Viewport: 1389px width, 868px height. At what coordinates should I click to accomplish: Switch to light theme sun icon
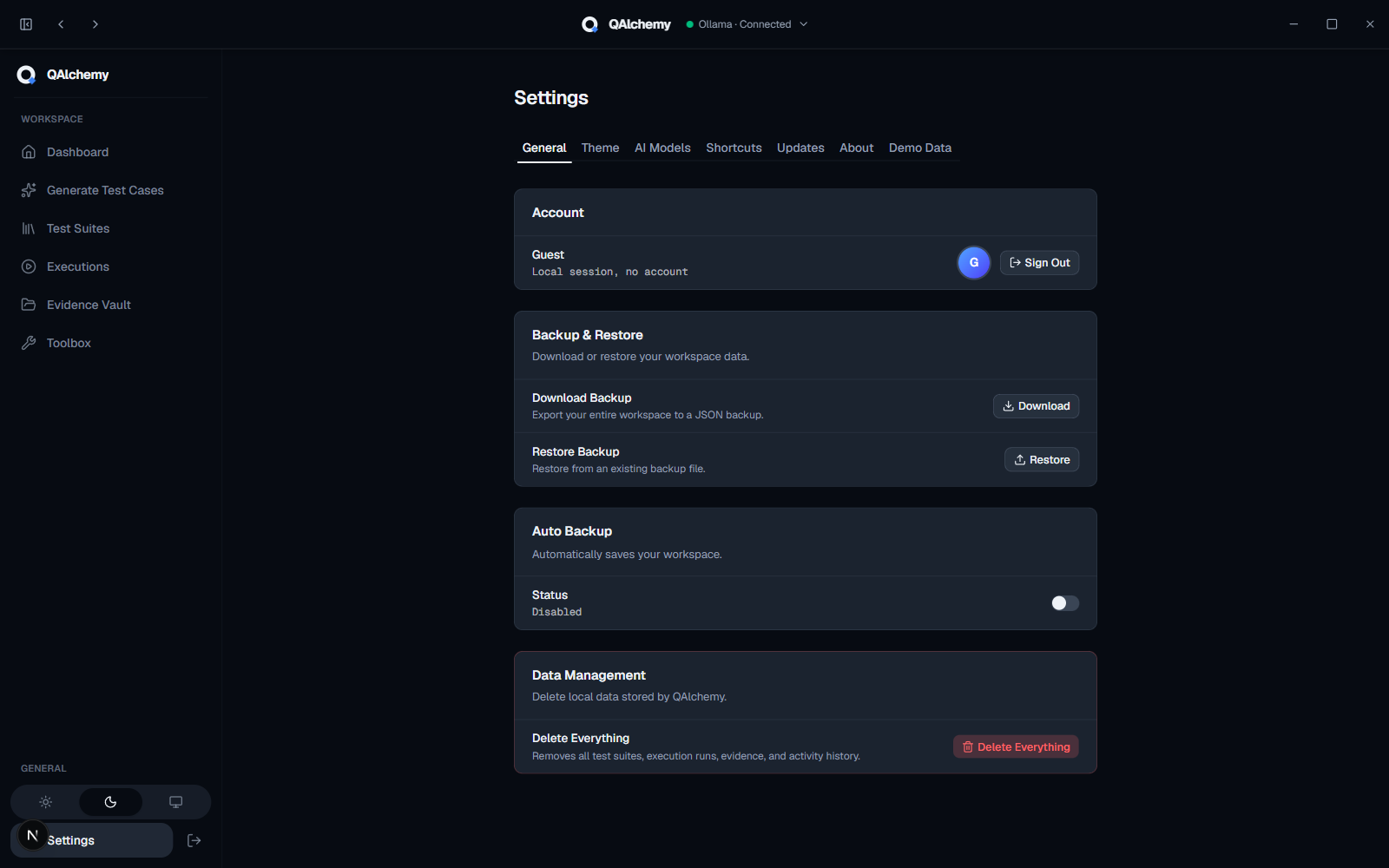pyautogui.click(x=46, y=802)
